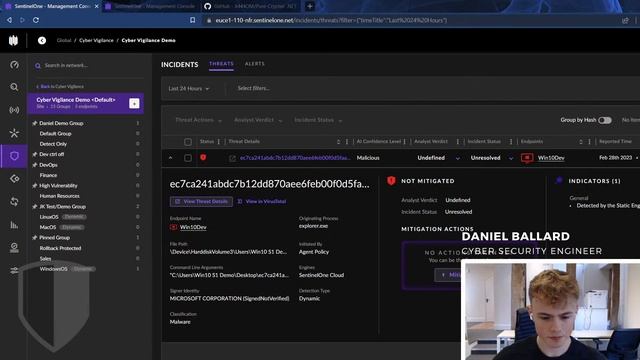
Task: Click the SentinelOne logo icon
Action: click(x=13, y=40)
